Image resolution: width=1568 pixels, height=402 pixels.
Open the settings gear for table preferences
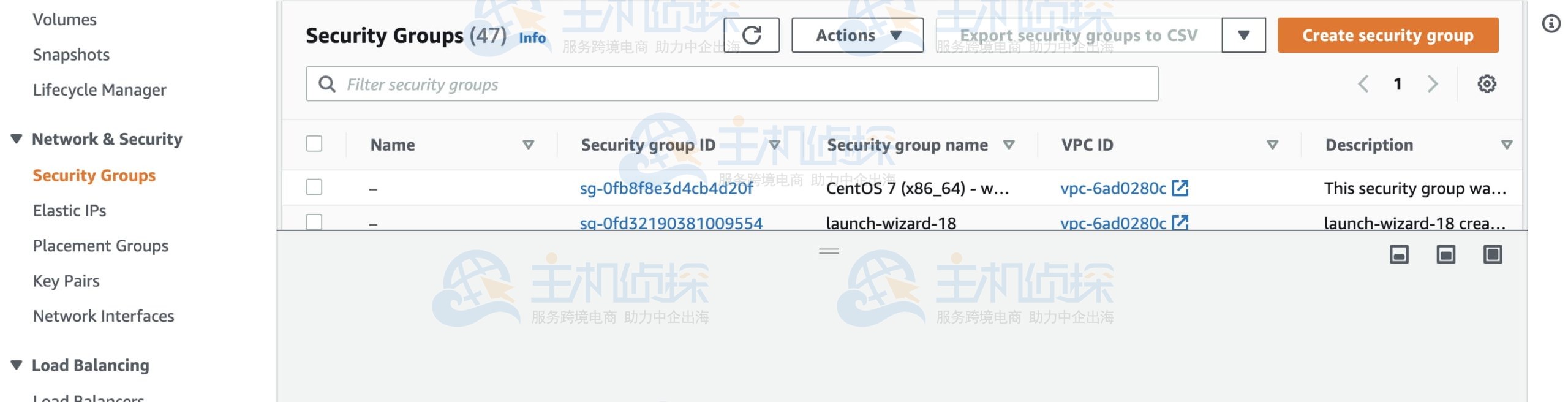tap(1487, 83)
